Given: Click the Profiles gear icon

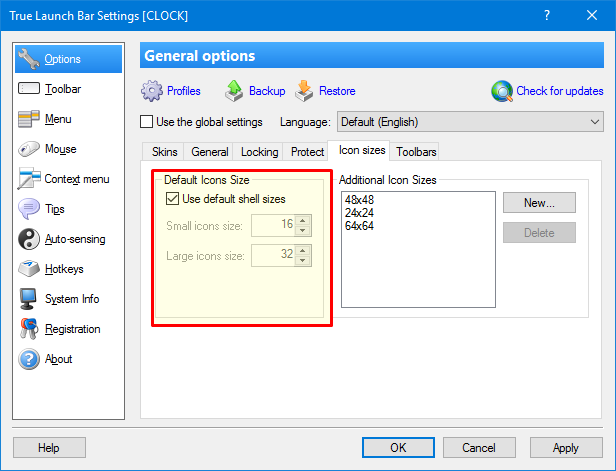Looking at the screenshot, I should pyautogui.click(x=152, y=91).
